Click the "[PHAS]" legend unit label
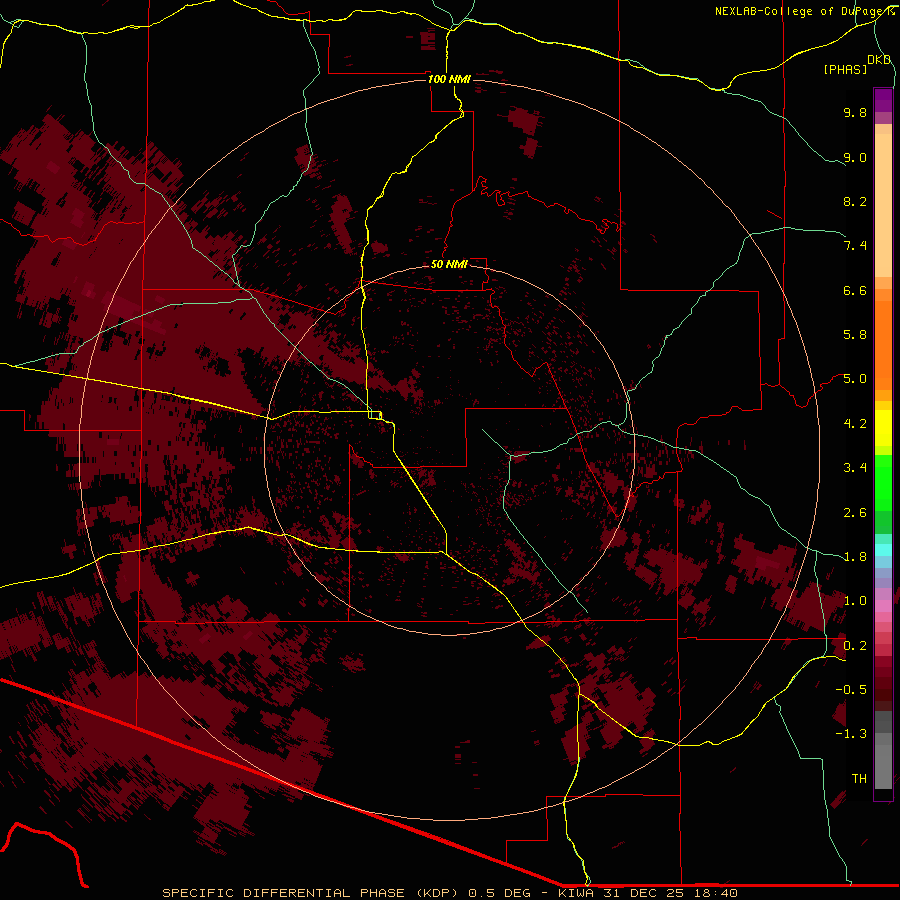The image size is (900, 900). click(845, 70)
